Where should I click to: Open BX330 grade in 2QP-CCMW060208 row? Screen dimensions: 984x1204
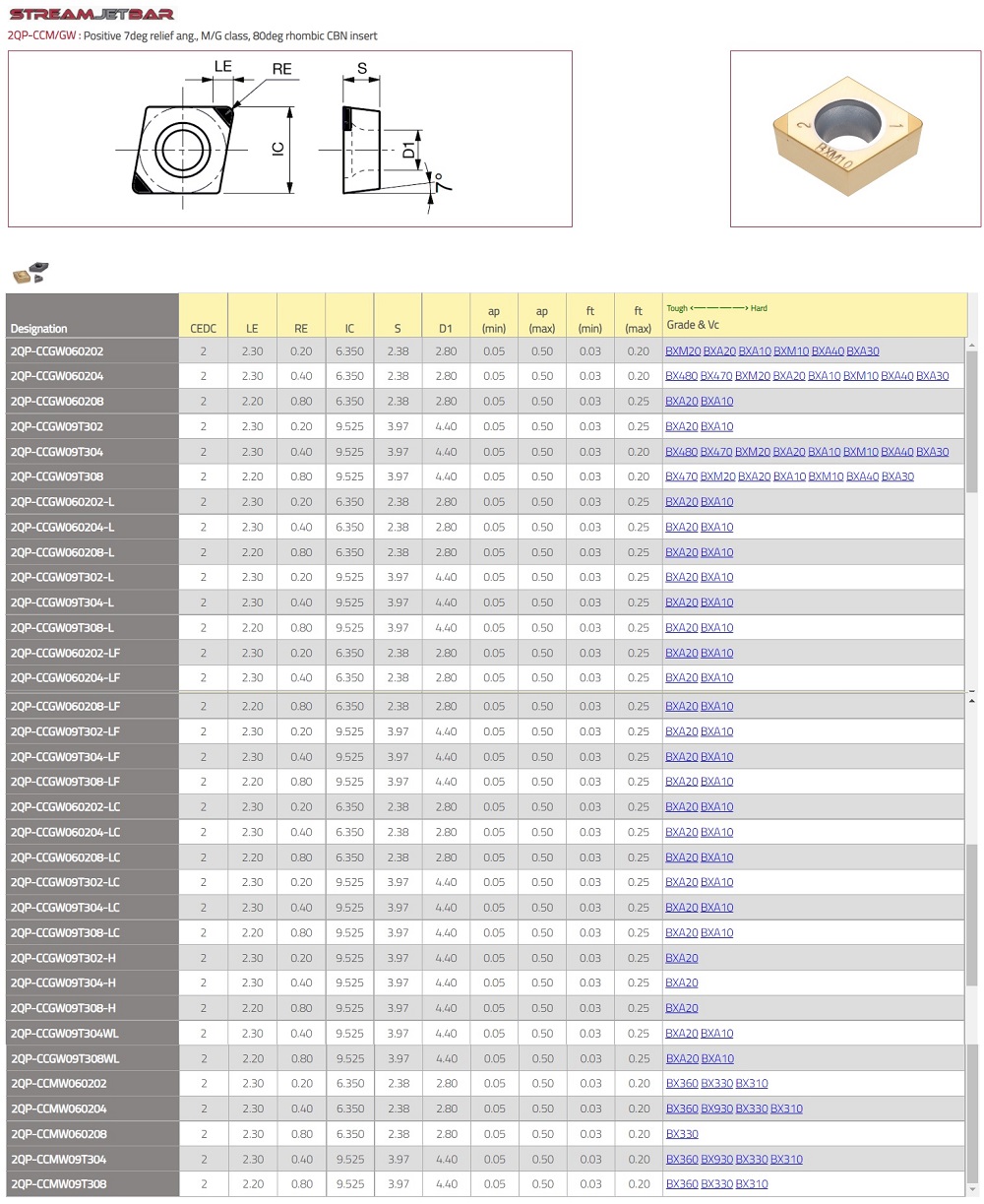point(682,1134)
